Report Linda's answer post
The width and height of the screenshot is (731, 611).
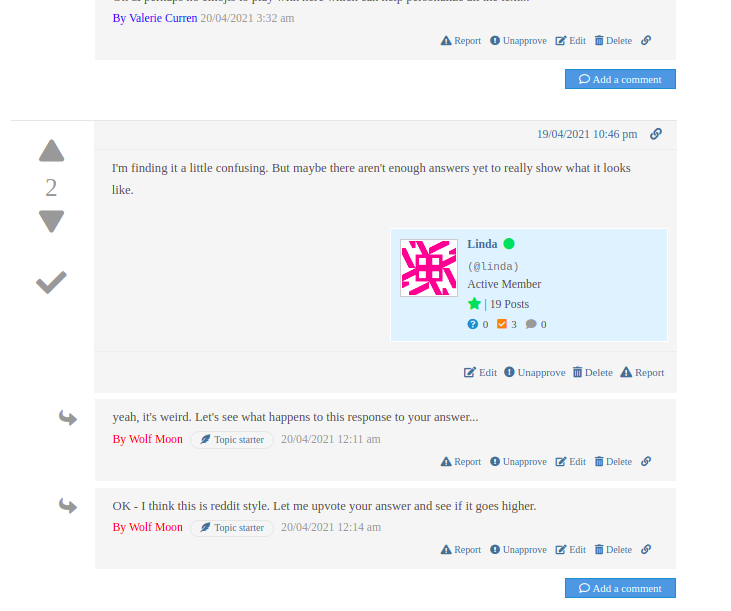(642, 372)
